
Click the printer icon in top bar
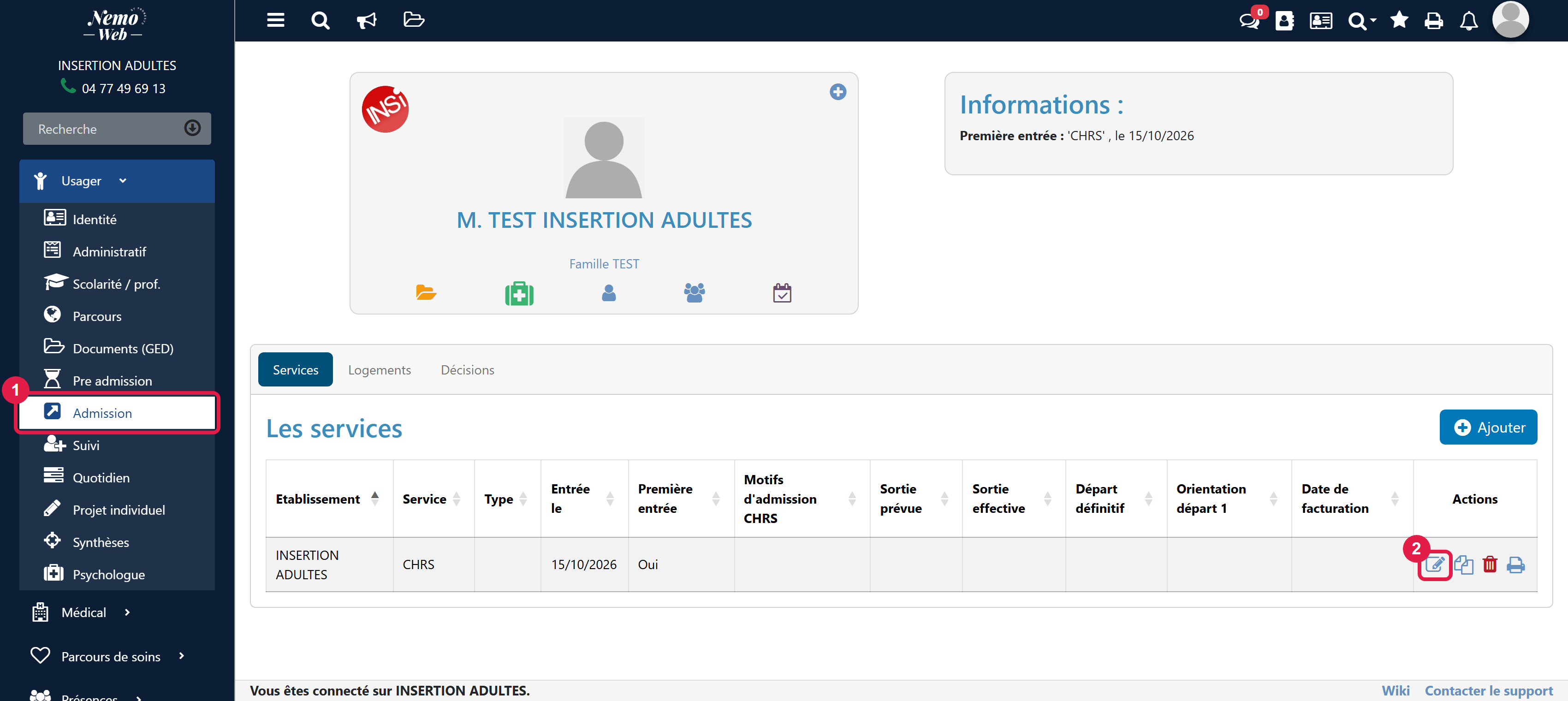[x=1433, y=21]
